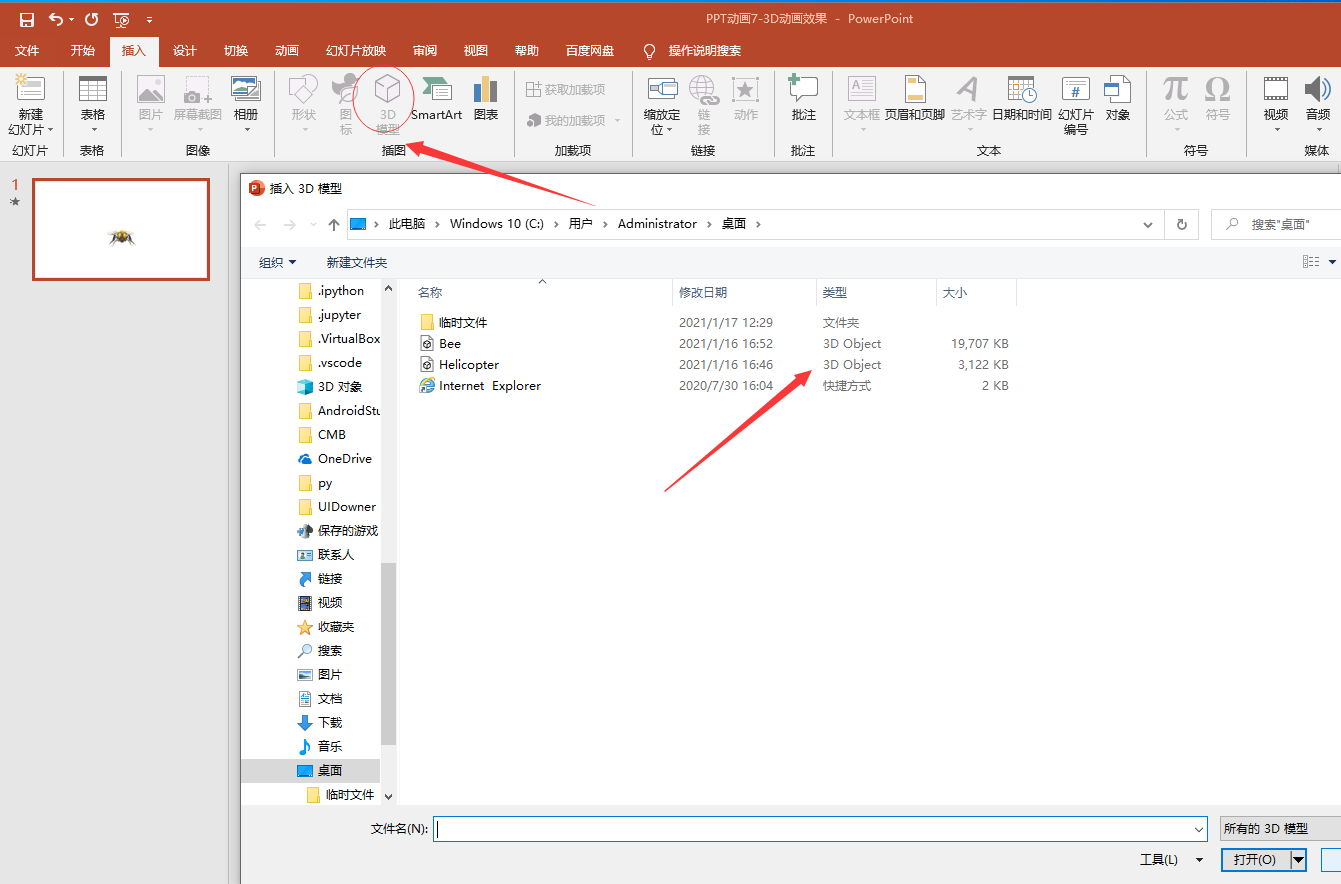Undo last action in quick access toolbar
1341x884 pixels.
(55, 19)
